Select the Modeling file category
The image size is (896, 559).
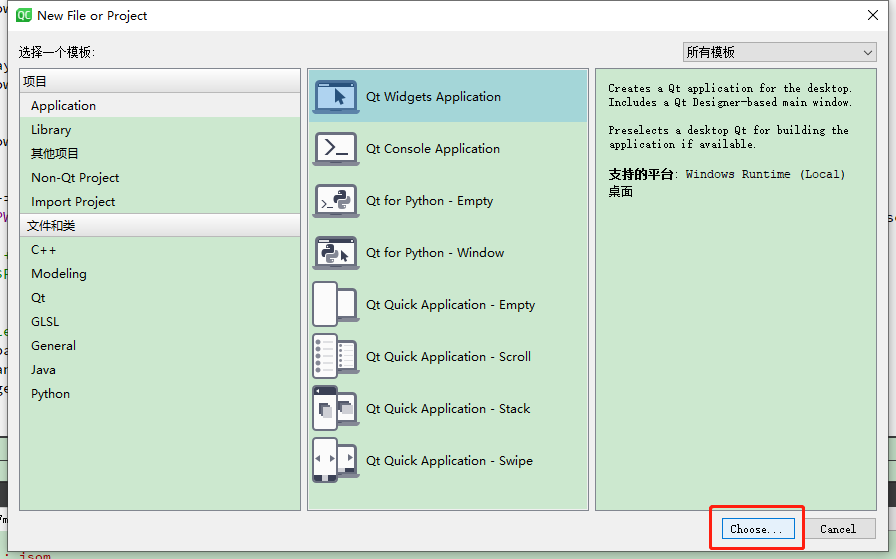[x=160, y=274]
